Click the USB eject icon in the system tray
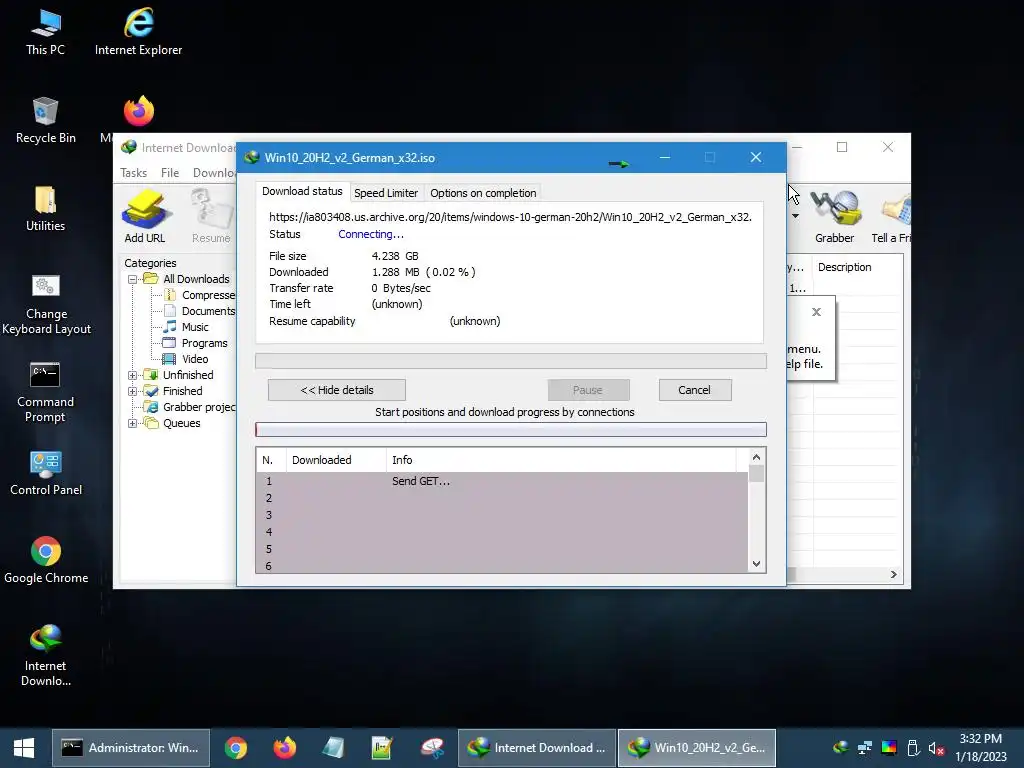The height and width of the screenshot is (768, 1024). 913,748
